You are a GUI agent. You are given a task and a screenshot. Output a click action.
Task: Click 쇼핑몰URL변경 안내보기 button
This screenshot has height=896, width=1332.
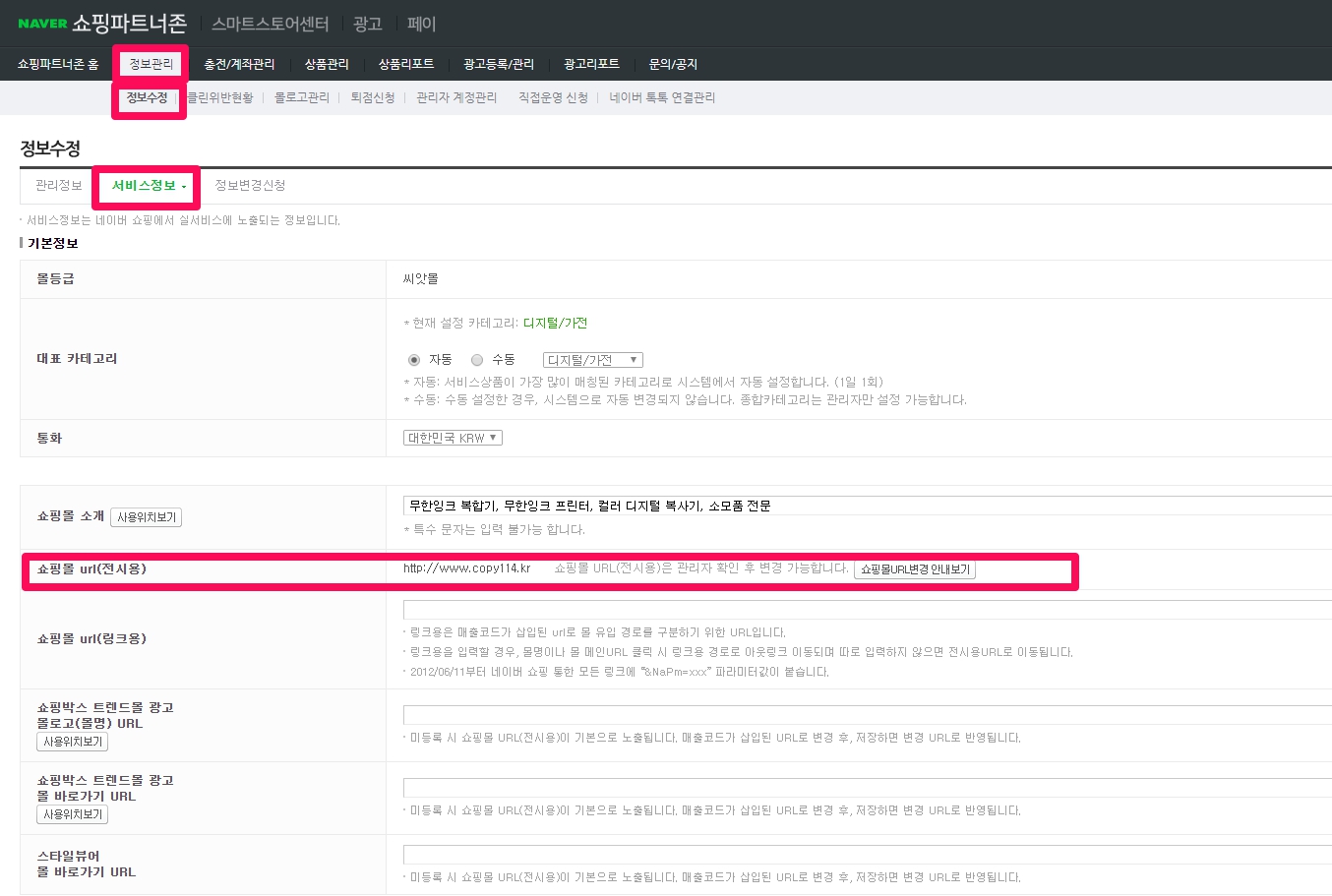pyautogui.click(x=915, y=569)
